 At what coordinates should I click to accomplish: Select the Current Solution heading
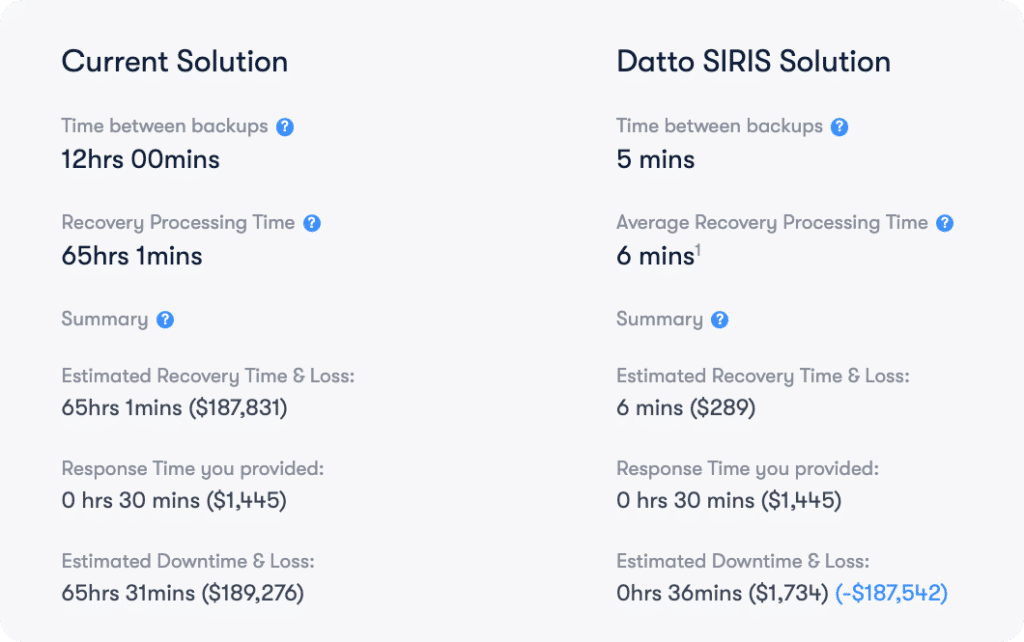(174, 62)
